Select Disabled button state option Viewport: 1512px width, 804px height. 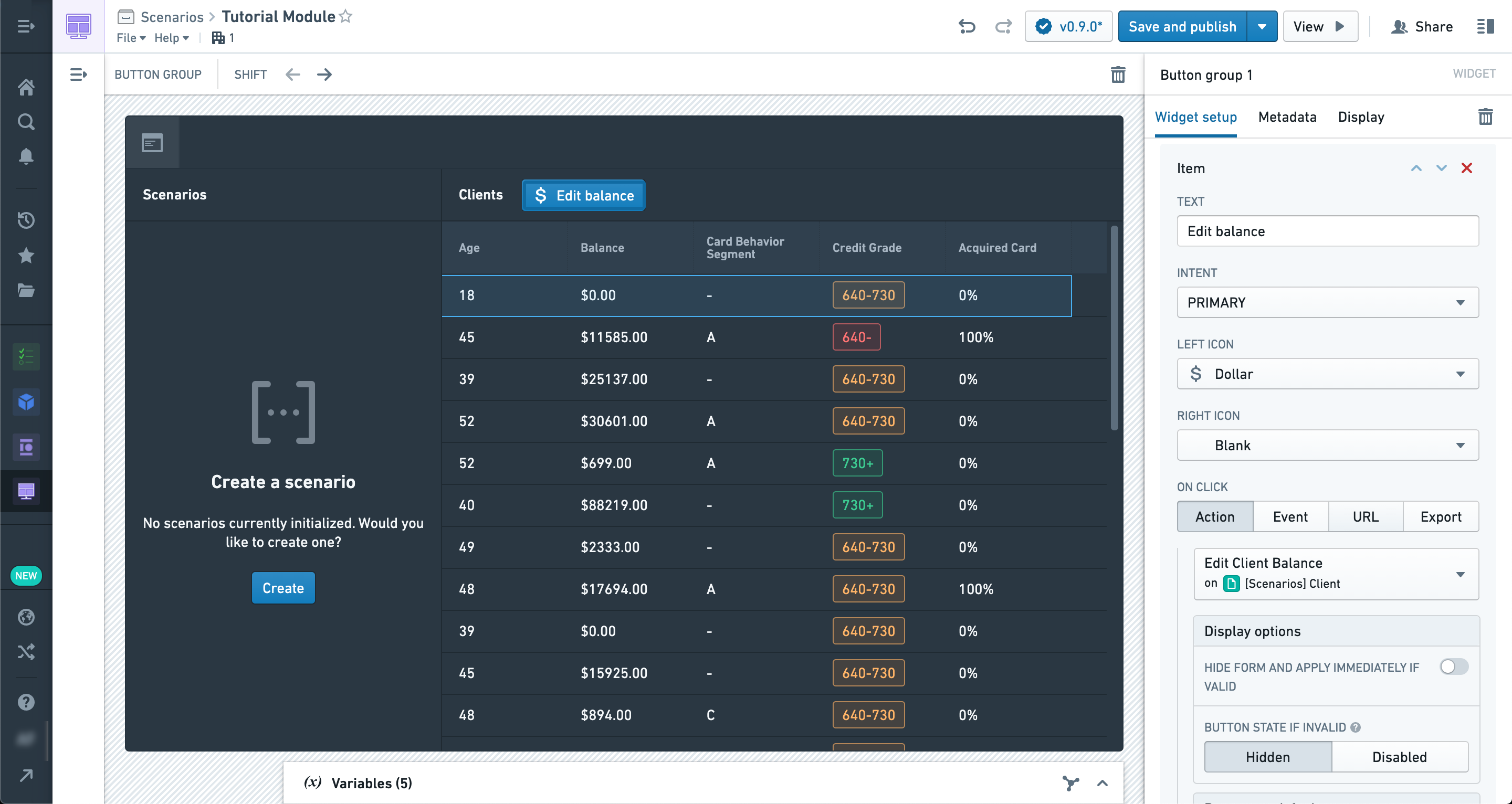coord(1399,757)
